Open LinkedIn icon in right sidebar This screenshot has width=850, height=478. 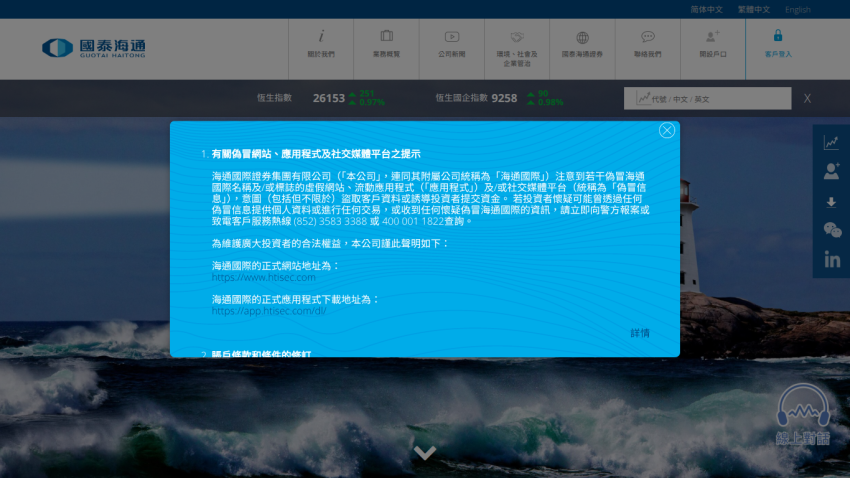pos(832,260)
